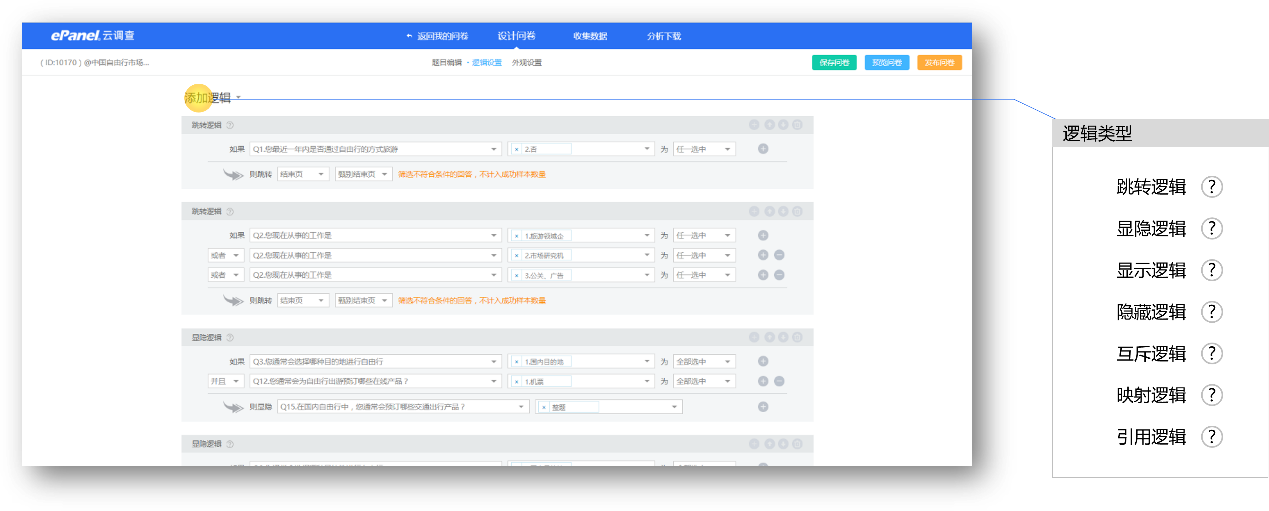Open the Q12 question dropdown
Screen dimensions: 1269x511
[x=375, y=381]
